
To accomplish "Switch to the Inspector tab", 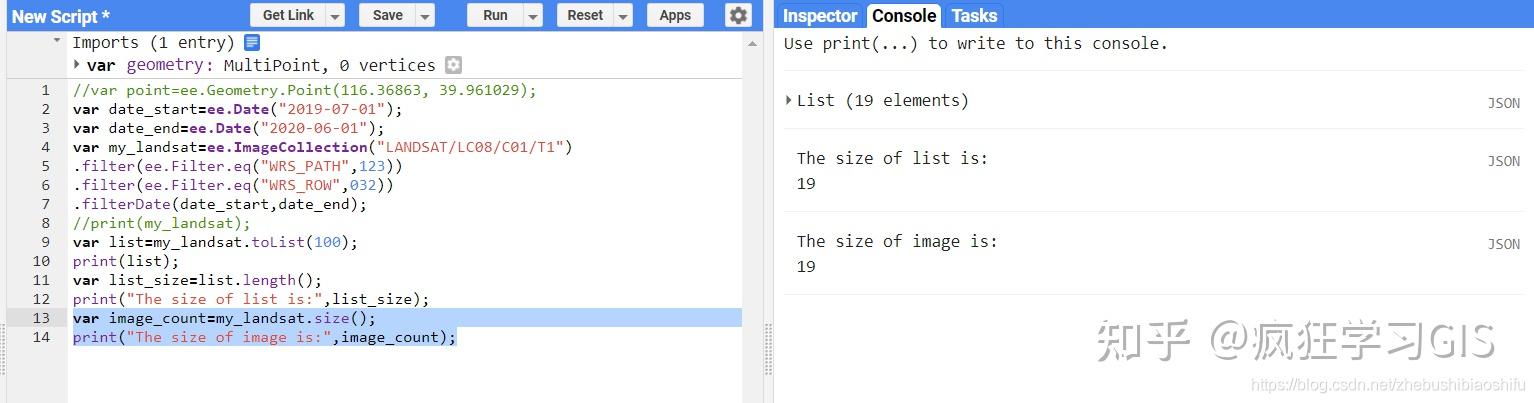I will click(x=820, y=16).
